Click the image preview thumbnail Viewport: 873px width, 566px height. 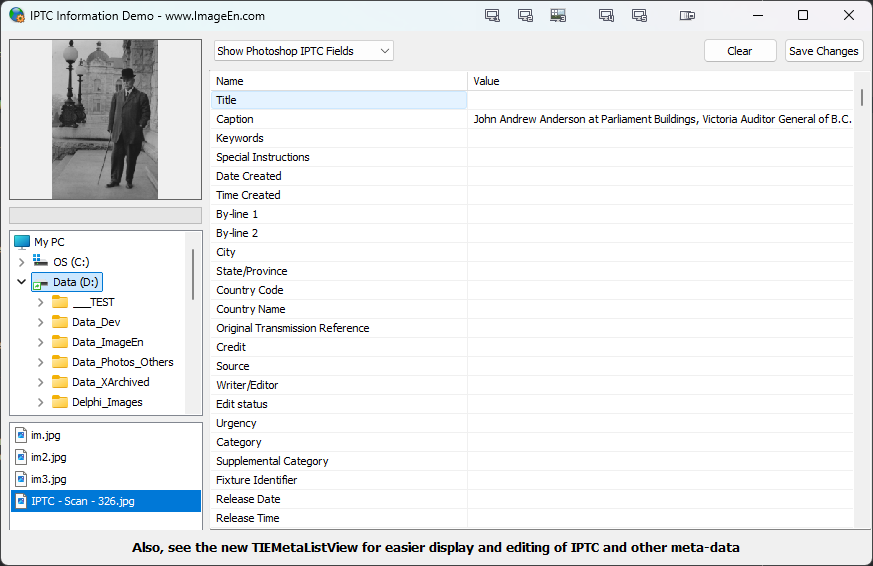[105, 119]
